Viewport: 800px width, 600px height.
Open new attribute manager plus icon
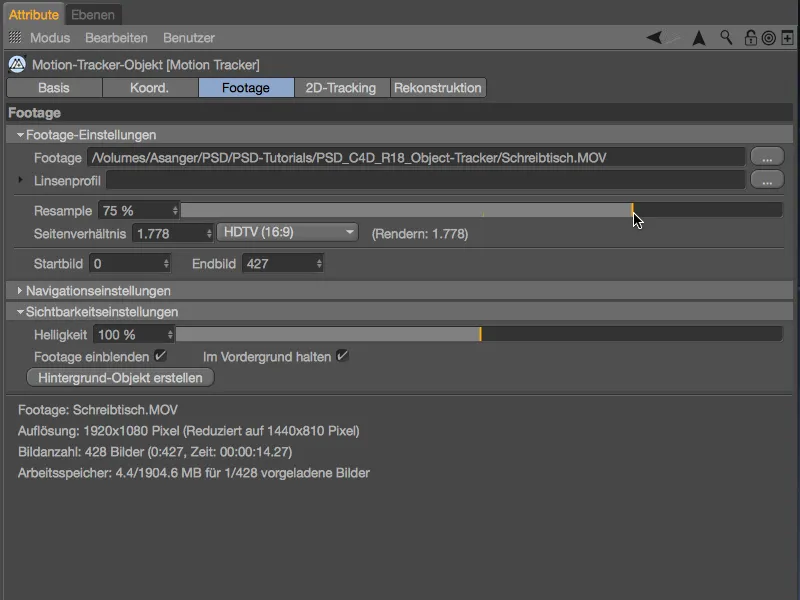[787, 38]
